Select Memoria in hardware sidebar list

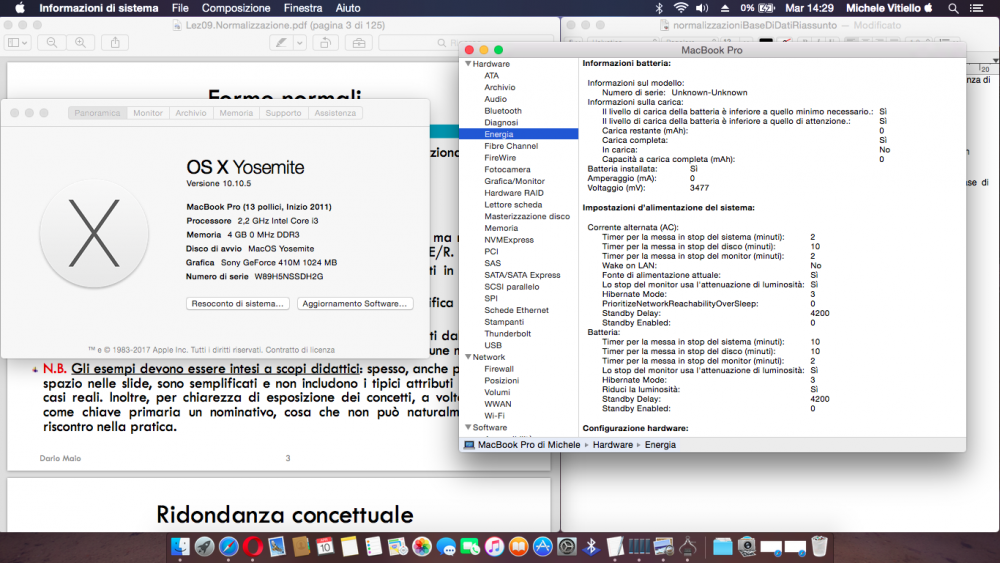501,228
